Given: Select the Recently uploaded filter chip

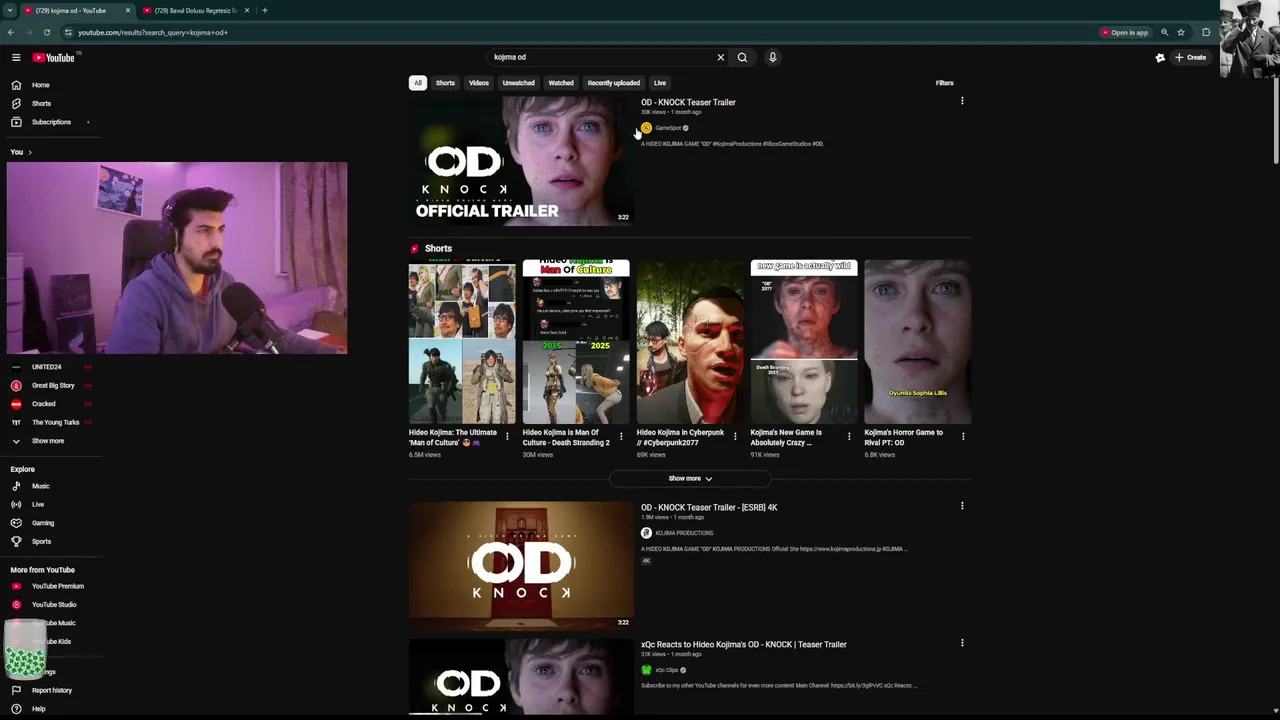Looking at the screenshot, I should (614, 83).
